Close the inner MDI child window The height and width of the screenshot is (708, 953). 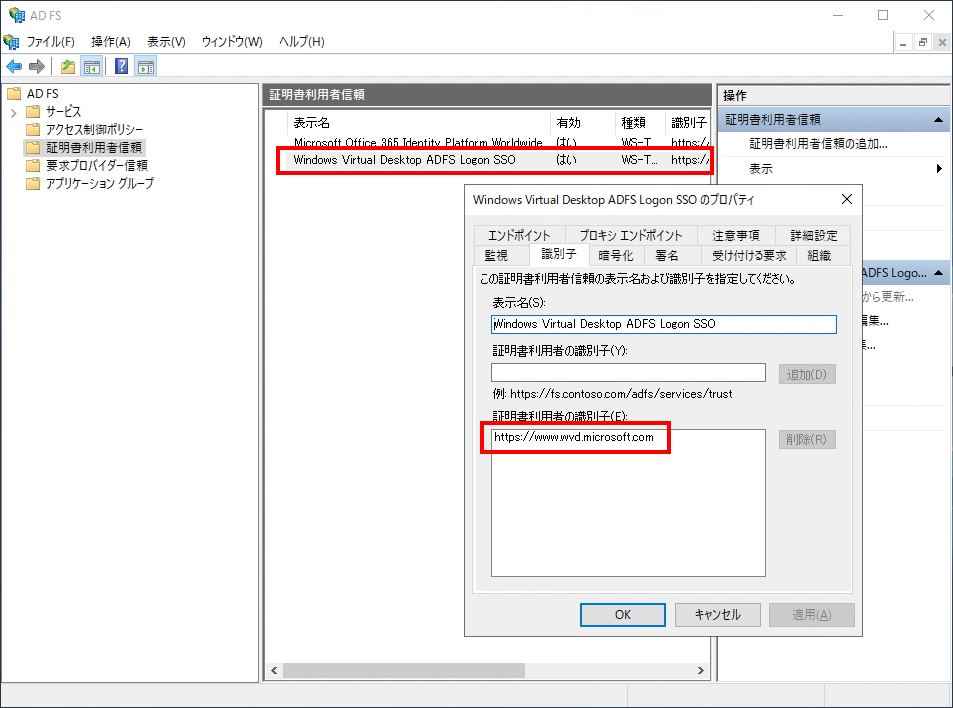tap(942, 43)
